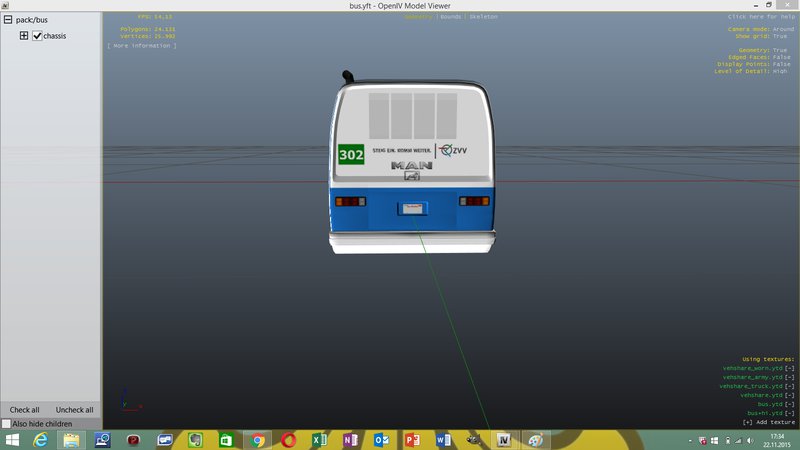
Task: Show hidden system tray icons
Action: (x=690, y=440)
